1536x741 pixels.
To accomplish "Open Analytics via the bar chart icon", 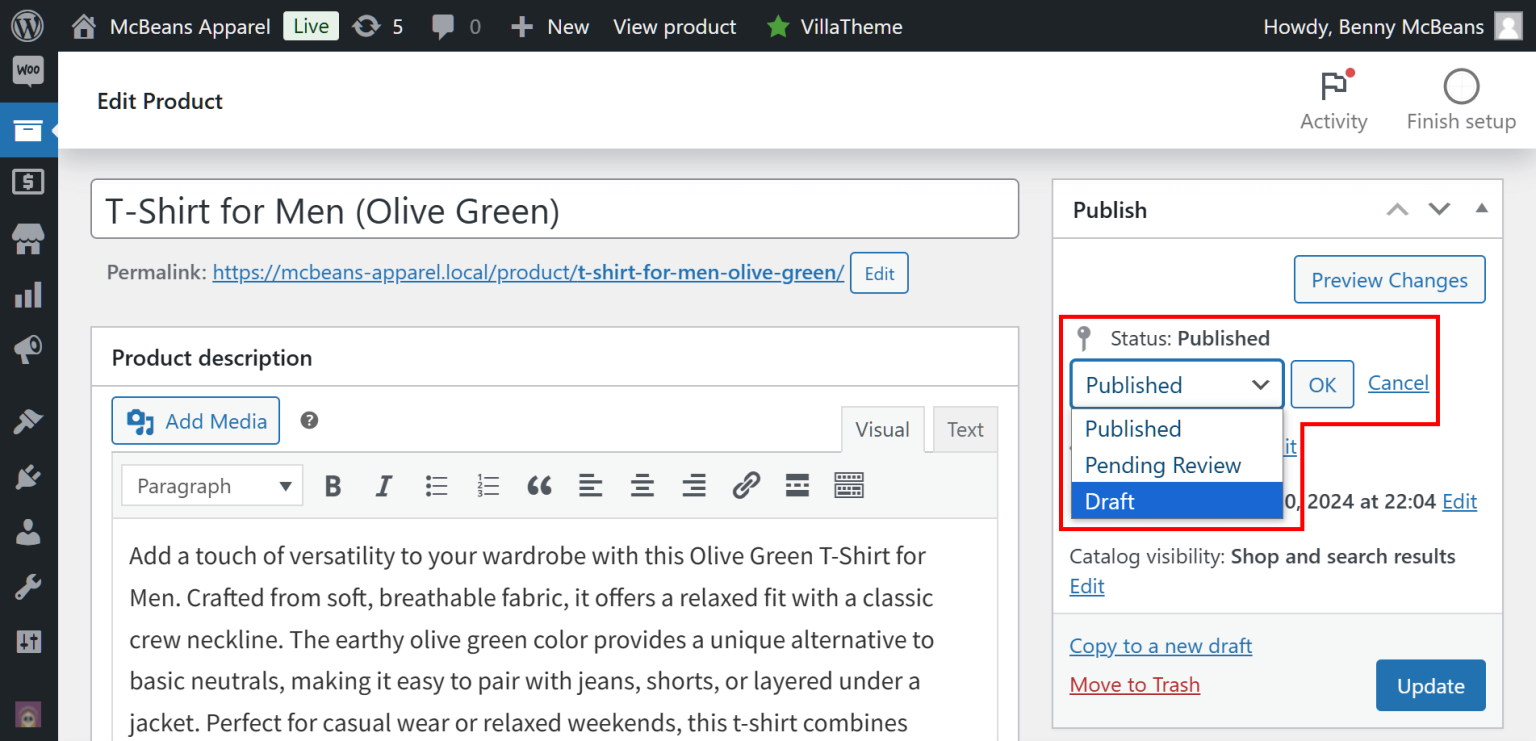I will pyautogui.click(x=27, y=295).
